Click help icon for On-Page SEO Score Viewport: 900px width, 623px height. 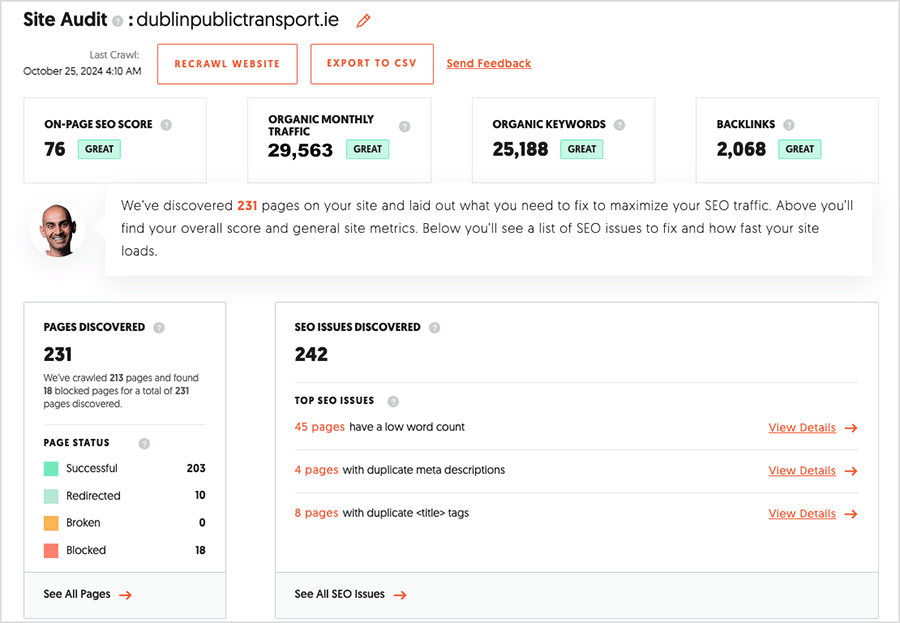[x=166, y=125]
